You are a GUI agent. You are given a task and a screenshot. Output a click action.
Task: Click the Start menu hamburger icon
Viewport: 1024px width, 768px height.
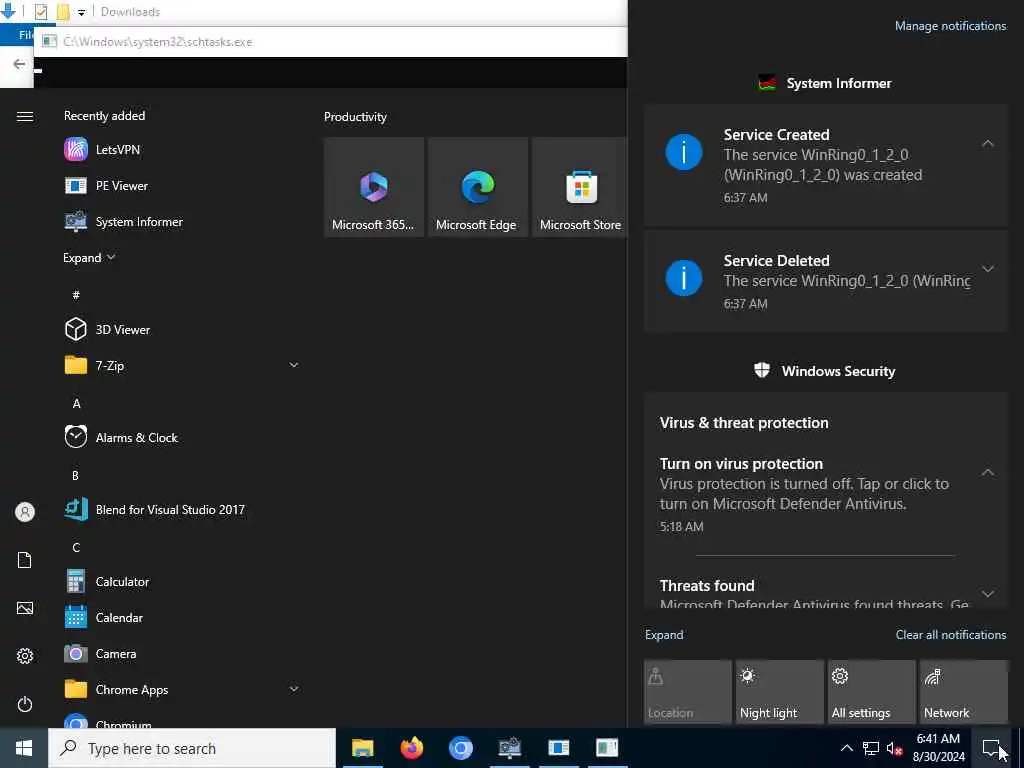click(25, 116)
